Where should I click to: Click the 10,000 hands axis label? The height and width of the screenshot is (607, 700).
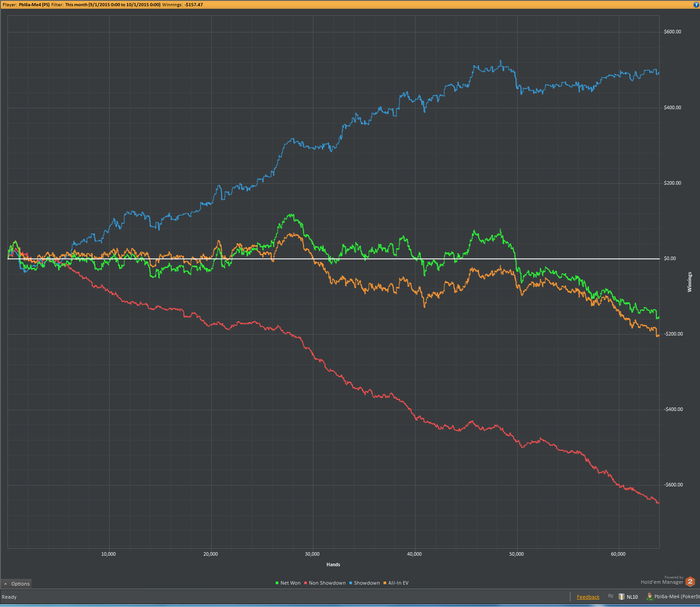[108, 554]
